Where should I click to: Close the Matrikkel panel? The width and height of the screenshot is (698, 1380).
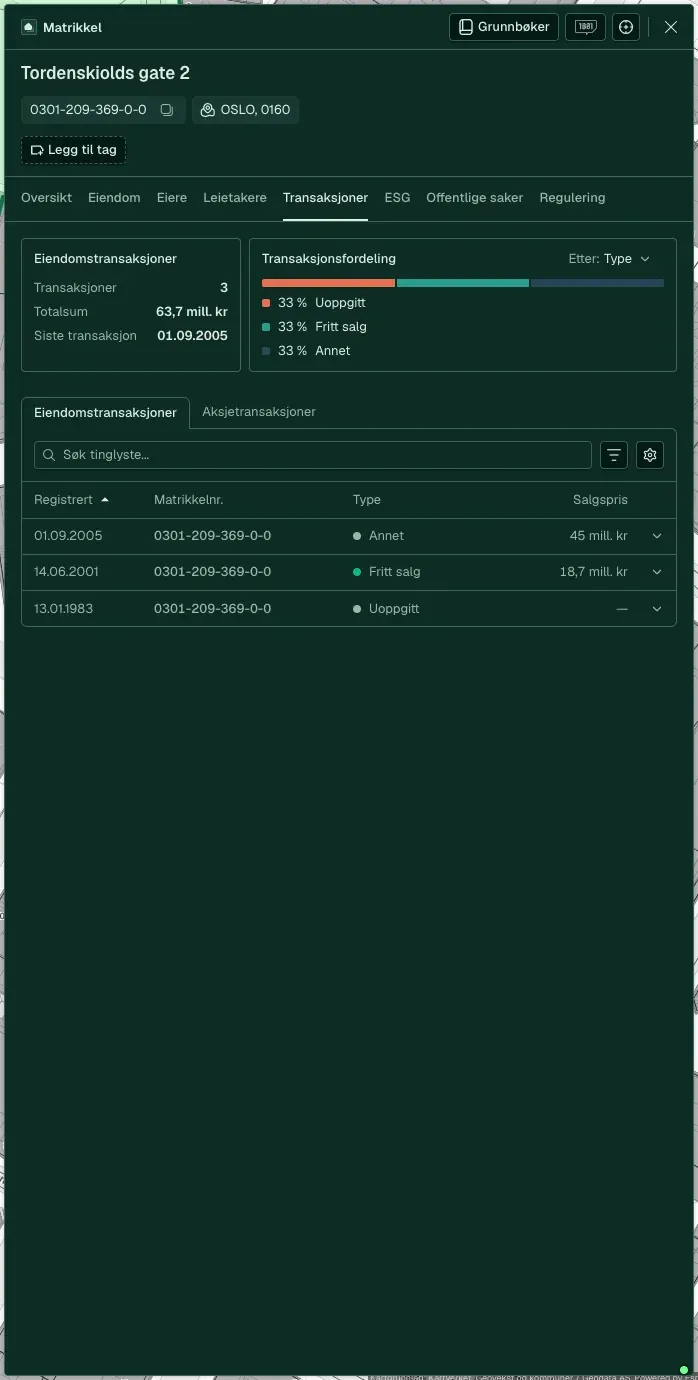(x=671, y=27)
